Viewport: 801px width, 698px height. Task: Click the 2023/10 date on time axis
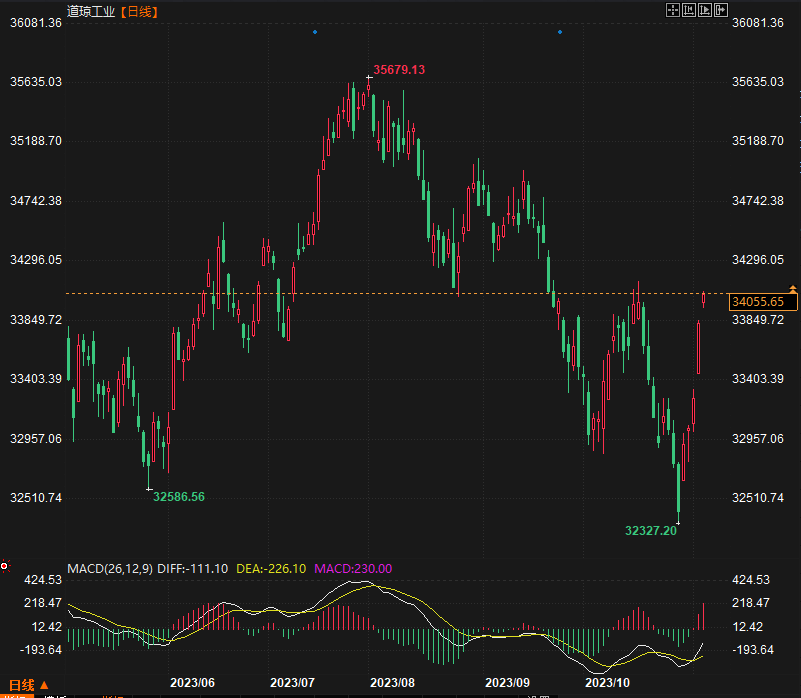(607, 682)
